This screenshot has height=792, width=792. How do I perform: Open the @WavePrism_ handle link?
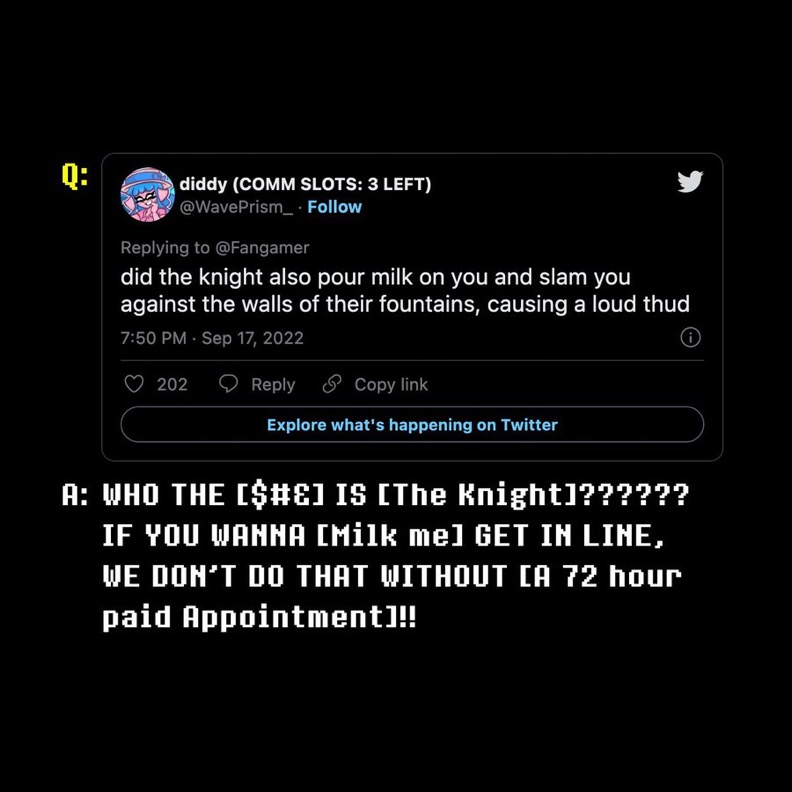tap(236, 207)
